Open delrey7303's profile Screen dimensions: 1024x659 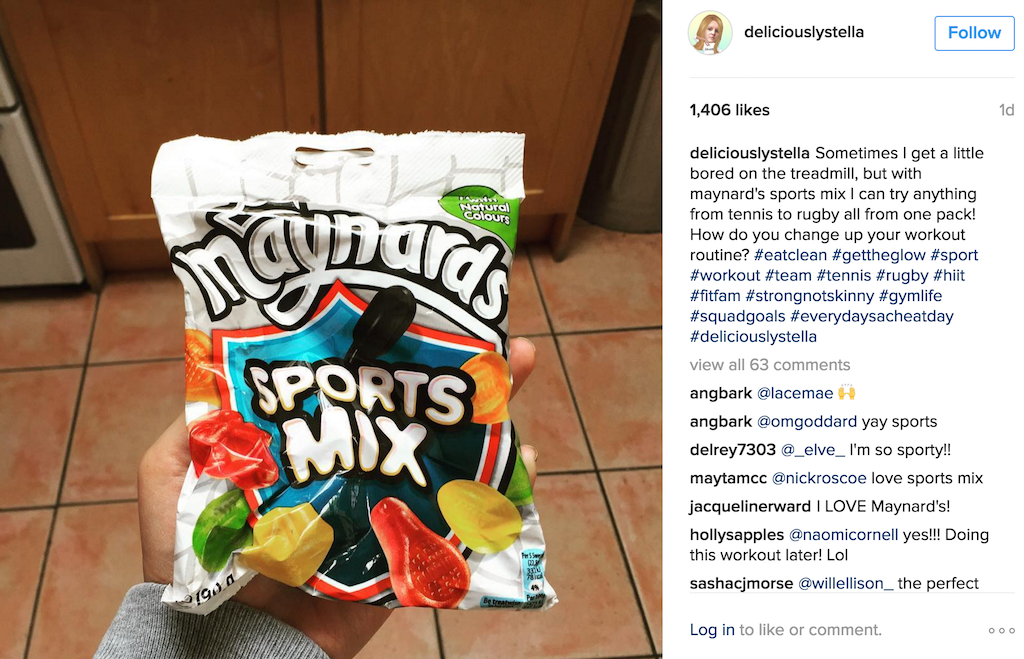733,449
